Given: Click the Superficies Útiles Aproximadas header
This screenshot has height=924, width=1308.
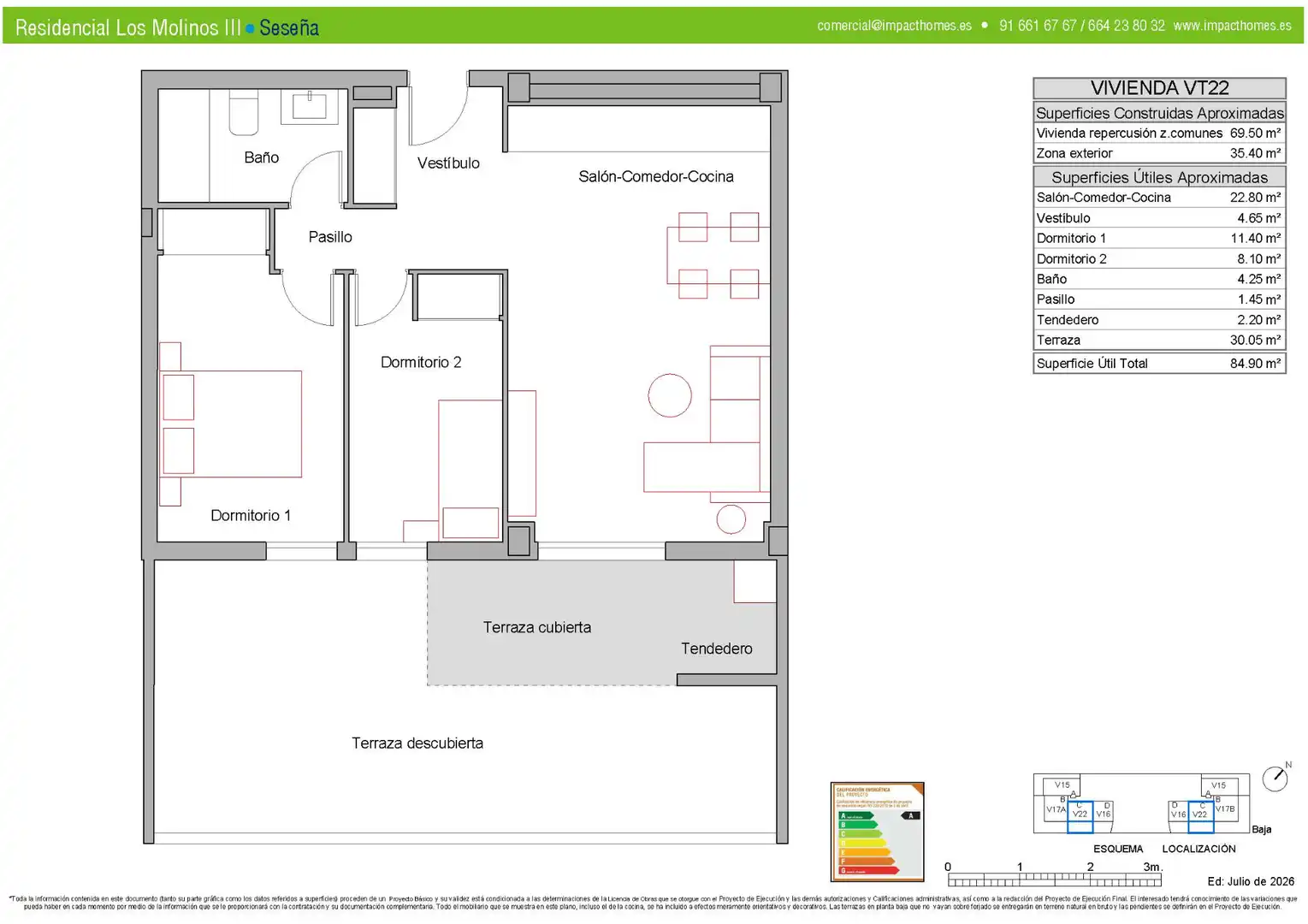Looking at the screenshot, I should coord(1159,177).
